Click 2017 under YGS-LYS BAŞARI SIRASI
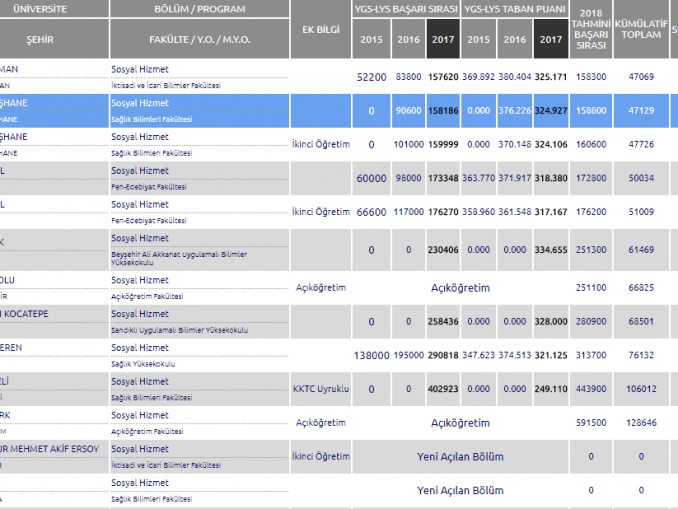This screenshot has height=509, width=678. [443, 40]
